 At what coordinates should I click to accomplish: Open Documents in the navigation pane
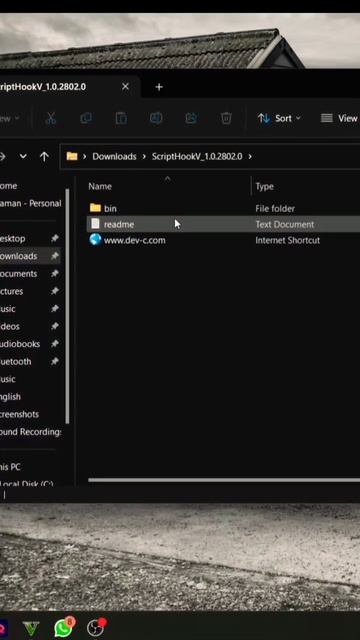19,273
